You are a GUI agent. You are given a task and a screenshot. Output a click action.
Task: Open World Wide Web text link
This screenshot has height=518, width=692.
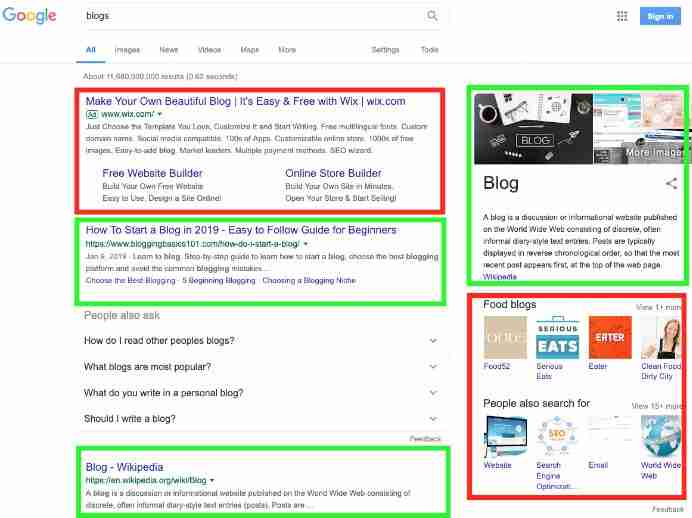[660, 470]
